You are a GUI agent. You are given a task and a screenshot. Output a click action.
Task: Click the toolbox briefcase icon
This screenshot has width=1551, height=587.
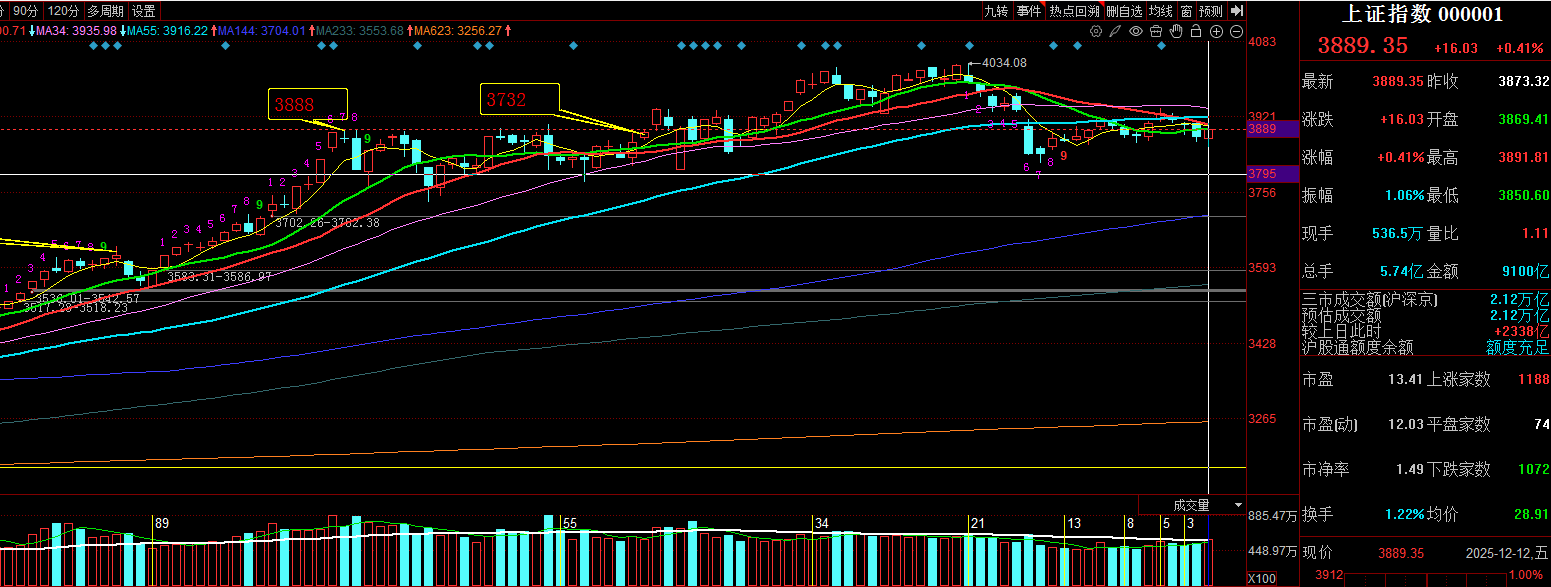tap(1156, 32)
